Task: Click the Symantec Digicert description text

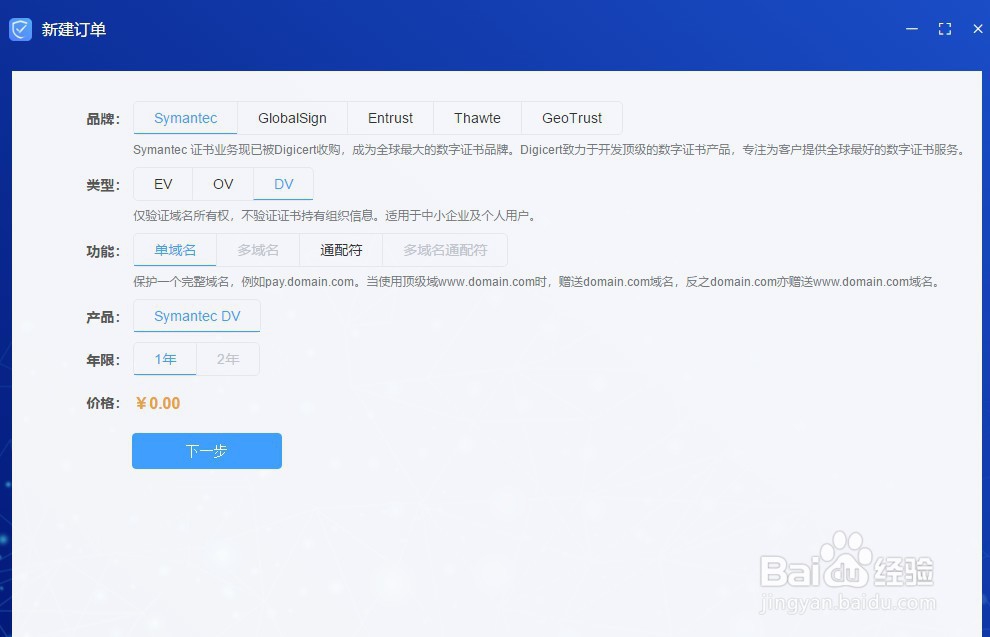Action: 549,150
